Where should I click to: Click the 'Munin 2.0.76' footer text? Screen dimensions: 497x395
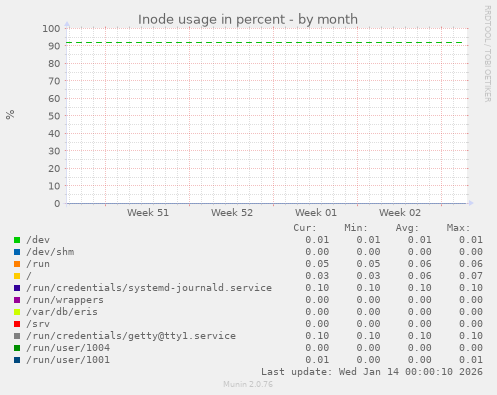tap(248, 384)
